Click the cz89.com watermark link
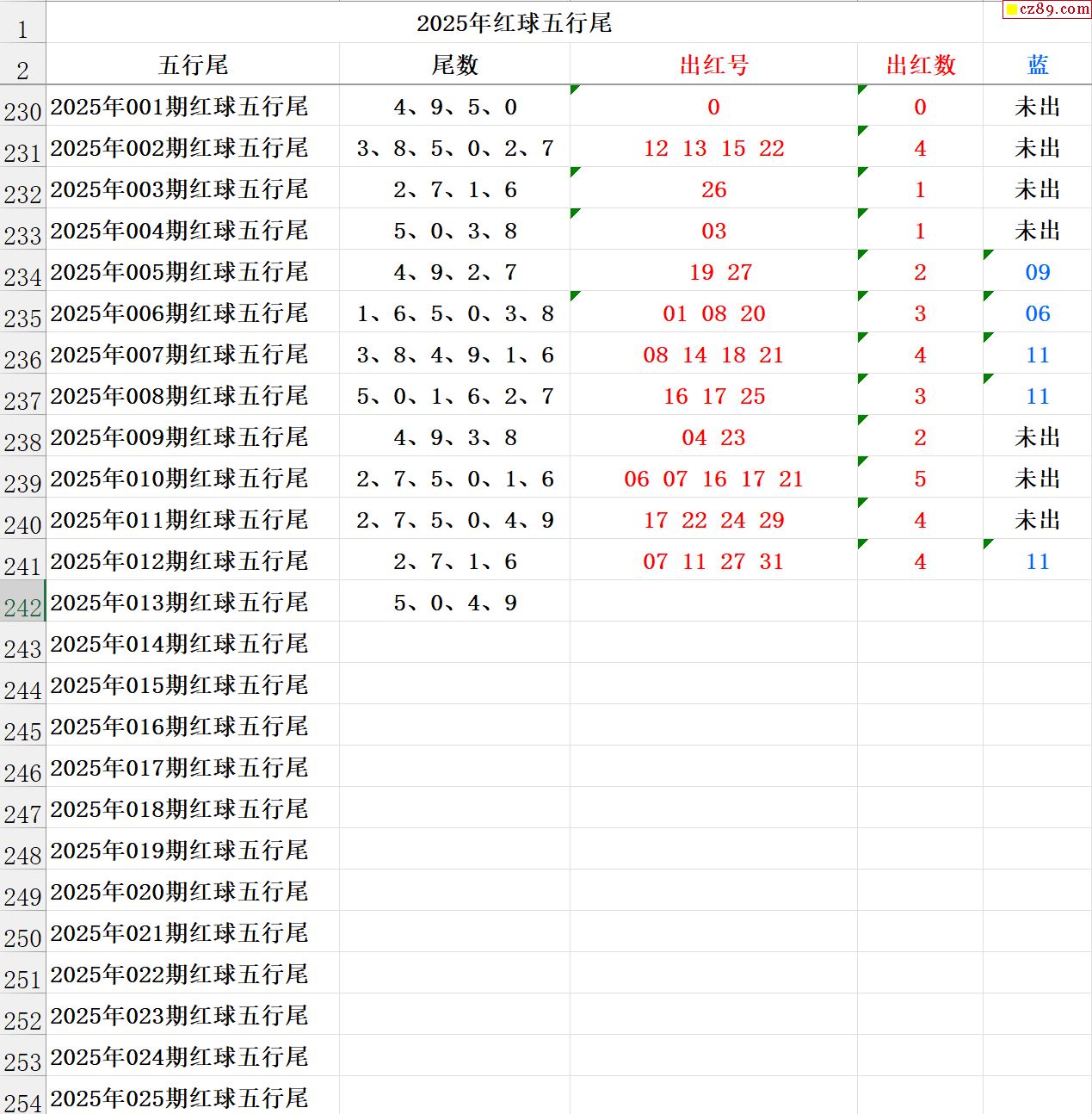This screenshot has width=1092, height=1114. (x=1053, y=9)
